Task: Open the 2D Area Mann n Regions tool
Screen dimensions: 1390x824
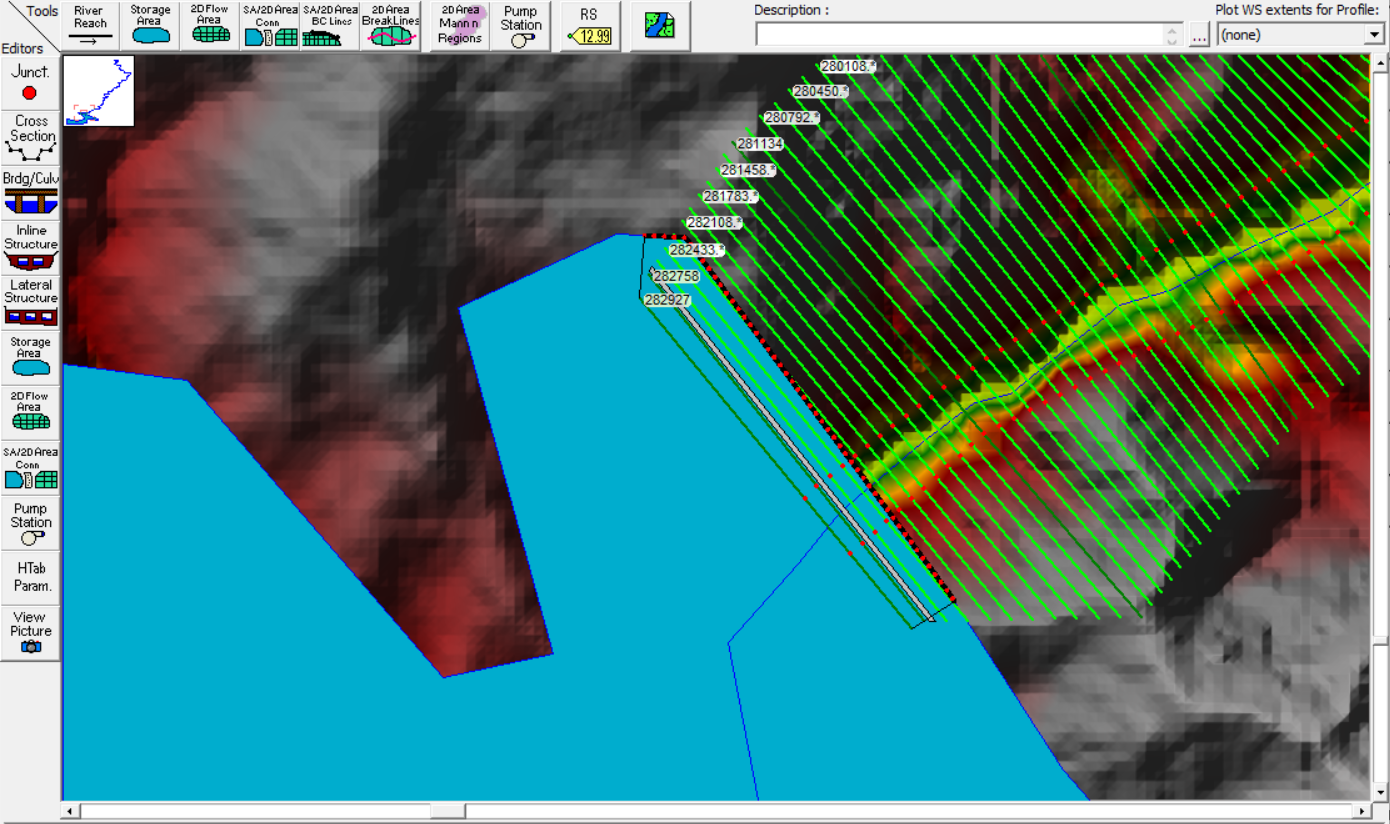Action: (x=457, y=25)
